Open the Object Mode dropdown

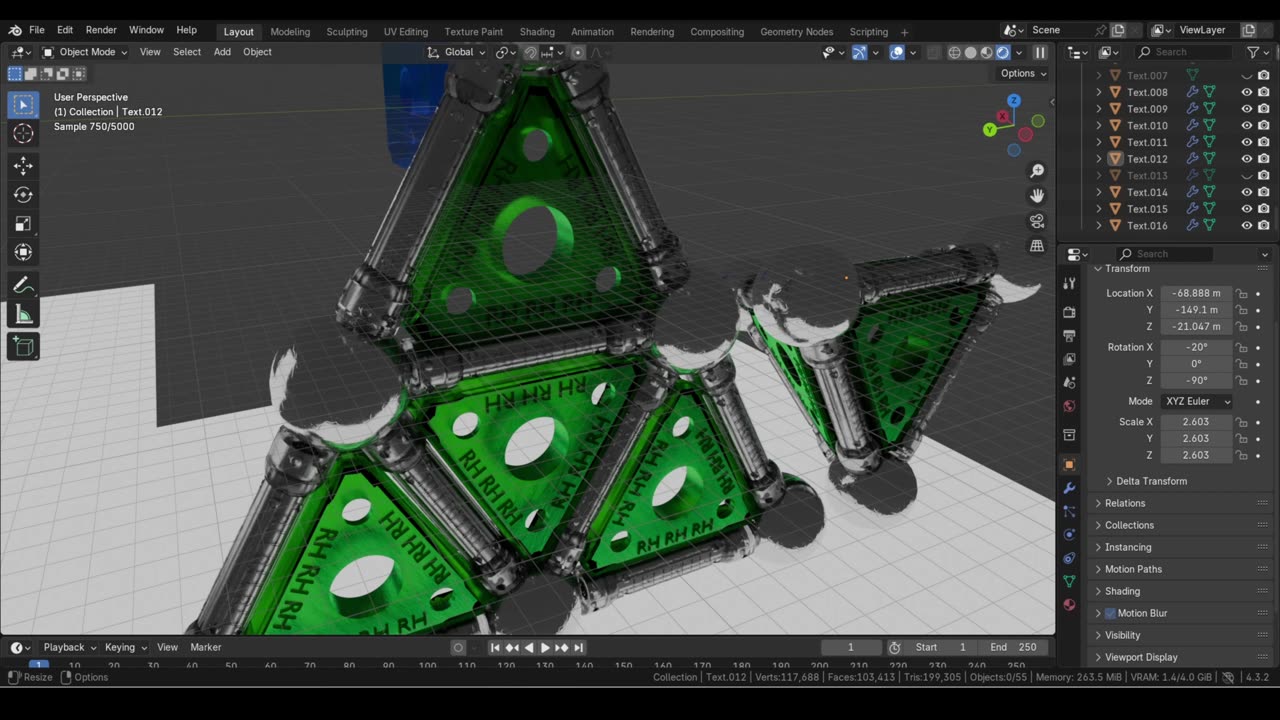(86, 52)
